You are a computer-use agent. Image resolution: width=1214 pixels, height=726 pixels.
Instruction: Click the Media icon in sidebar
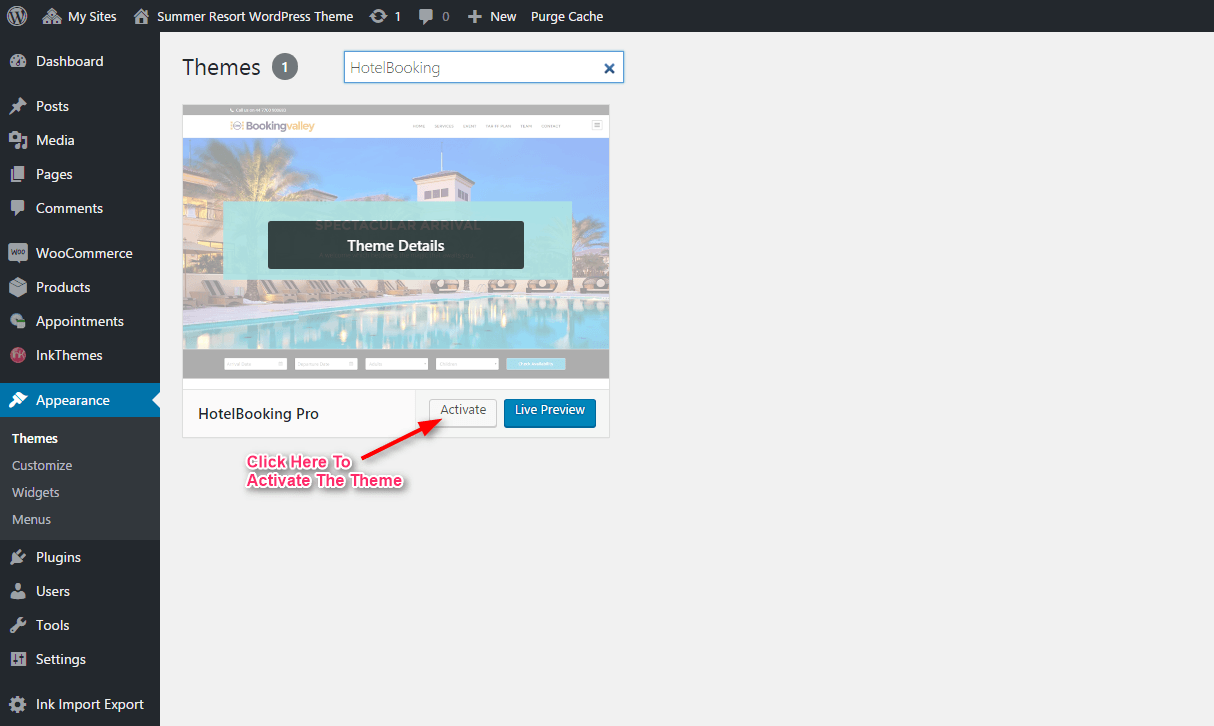(x=18, y=140)
